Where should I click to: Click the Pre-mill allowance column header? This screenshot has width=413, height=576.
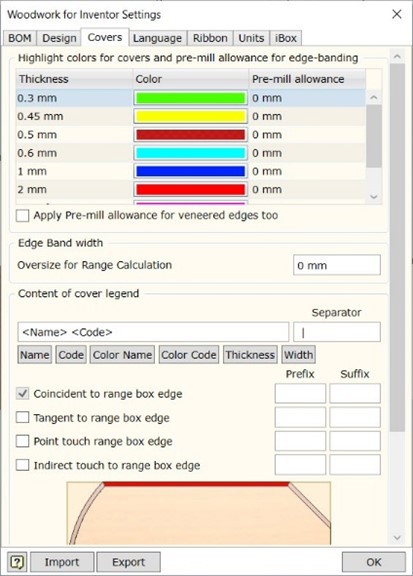pyautogui.click(x=307, y=79)
